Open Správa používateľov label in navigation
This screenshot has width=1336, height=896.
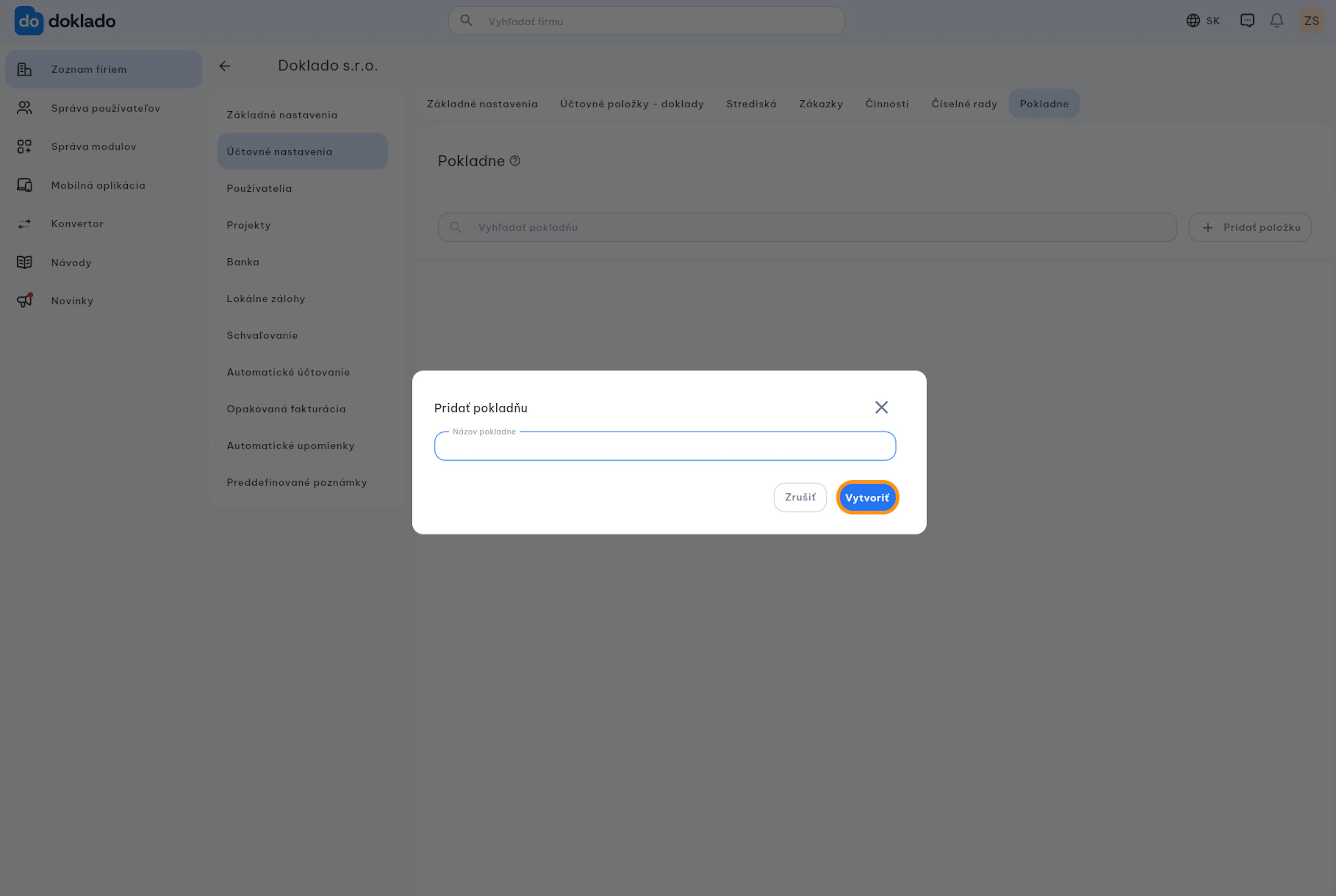tap(106, 109)
